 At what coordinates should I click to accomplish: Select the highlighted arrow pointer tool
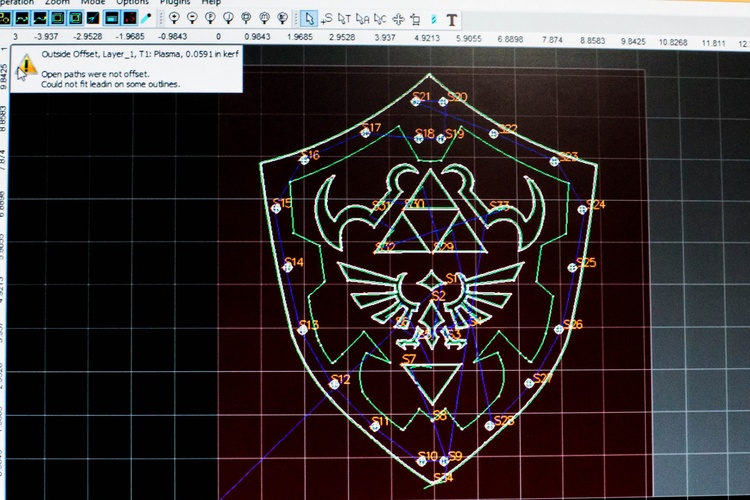click(309, 19)
